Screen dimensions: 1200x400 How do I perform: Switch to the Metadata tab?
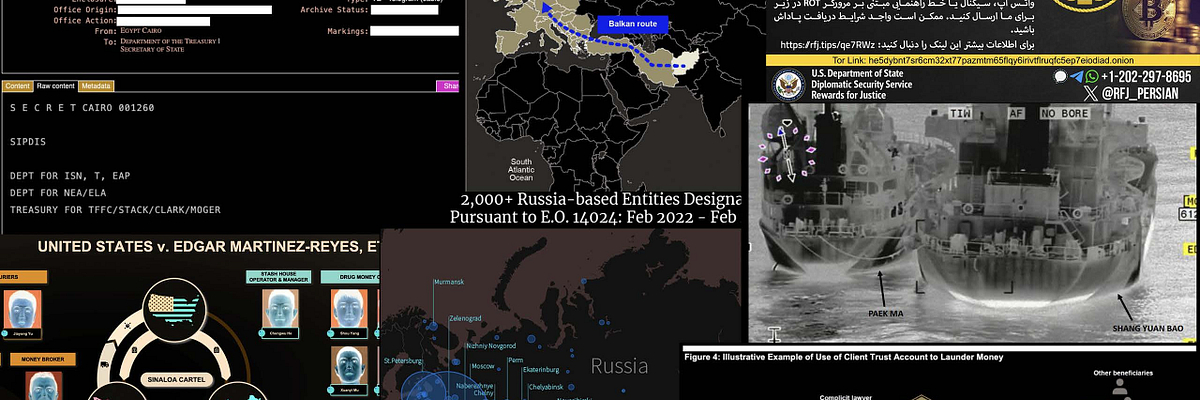97,86
